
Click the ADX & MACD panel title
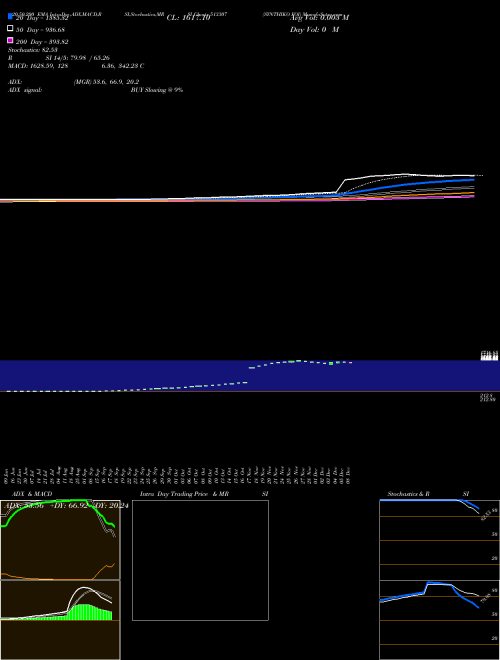click(x=32, y=494)
